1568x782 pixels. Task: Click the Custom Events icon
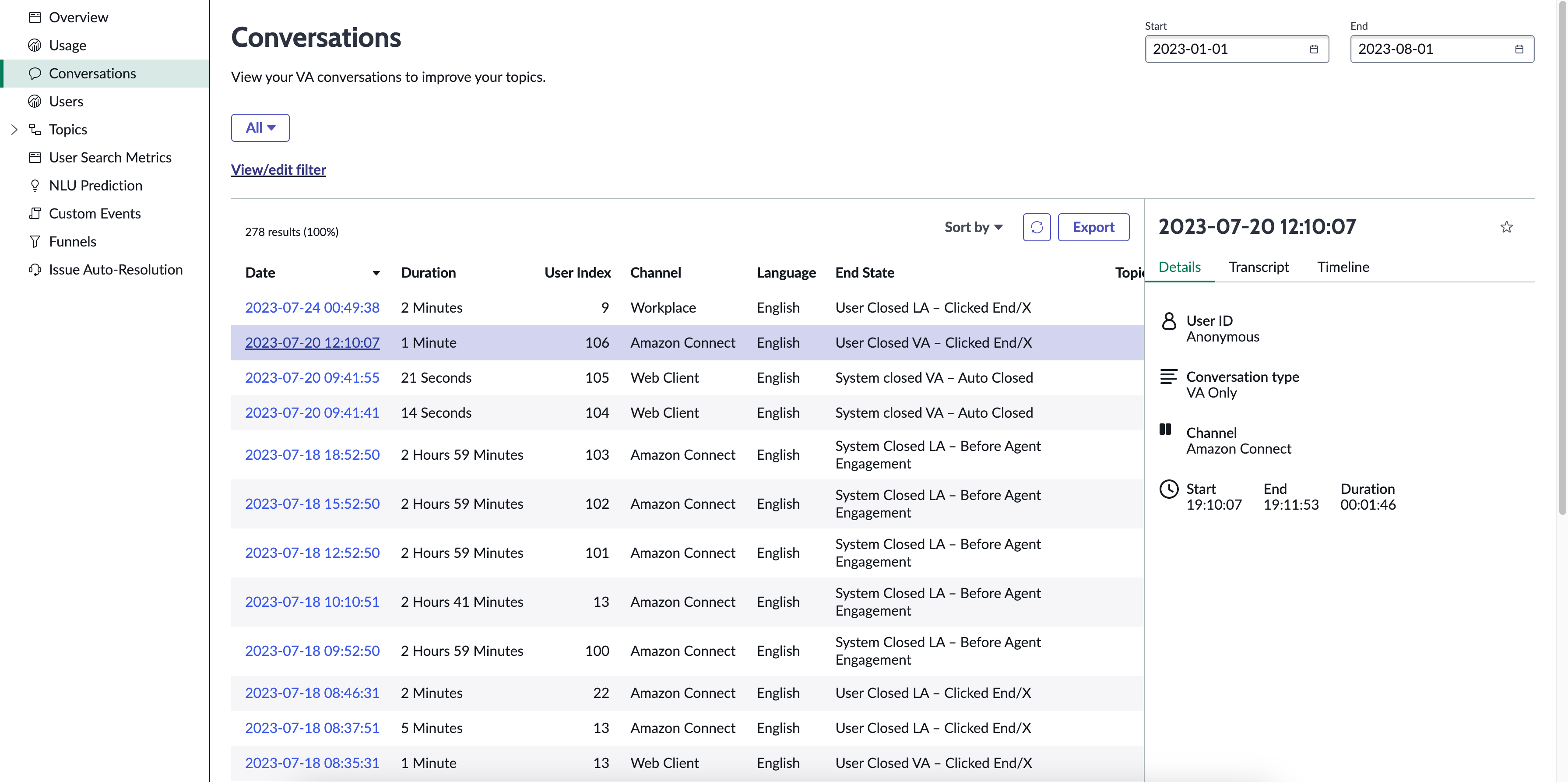[35, 214]
